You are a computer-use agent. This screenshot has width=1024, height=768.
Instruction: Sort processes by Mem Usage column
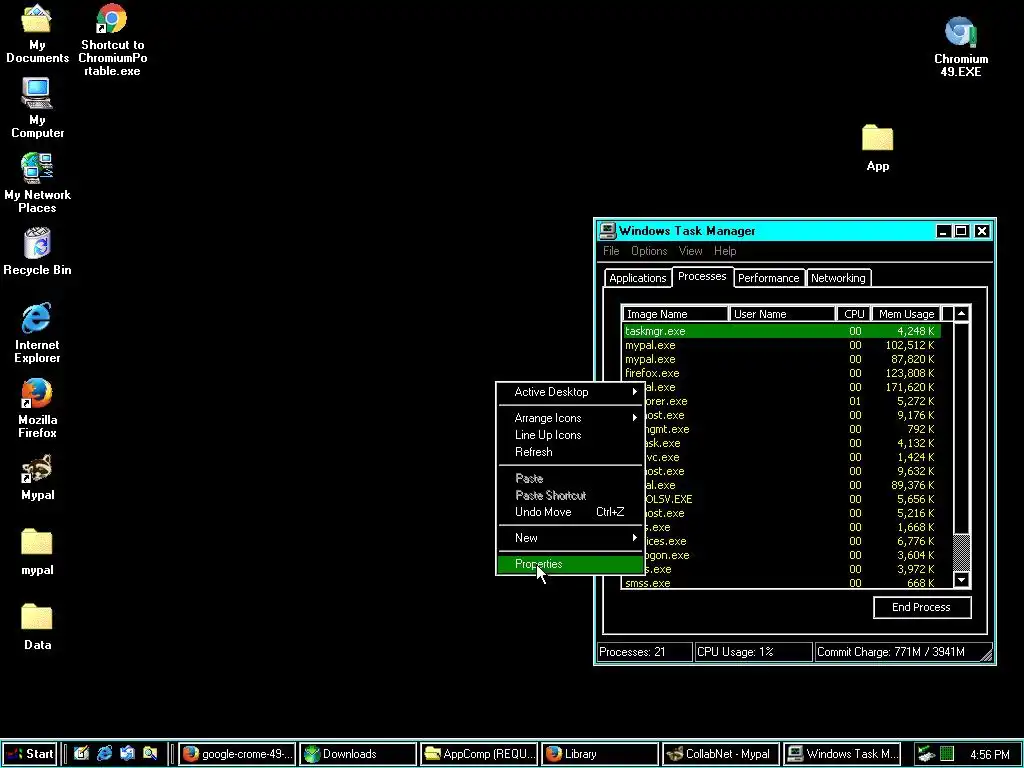[x=906, y=314]
